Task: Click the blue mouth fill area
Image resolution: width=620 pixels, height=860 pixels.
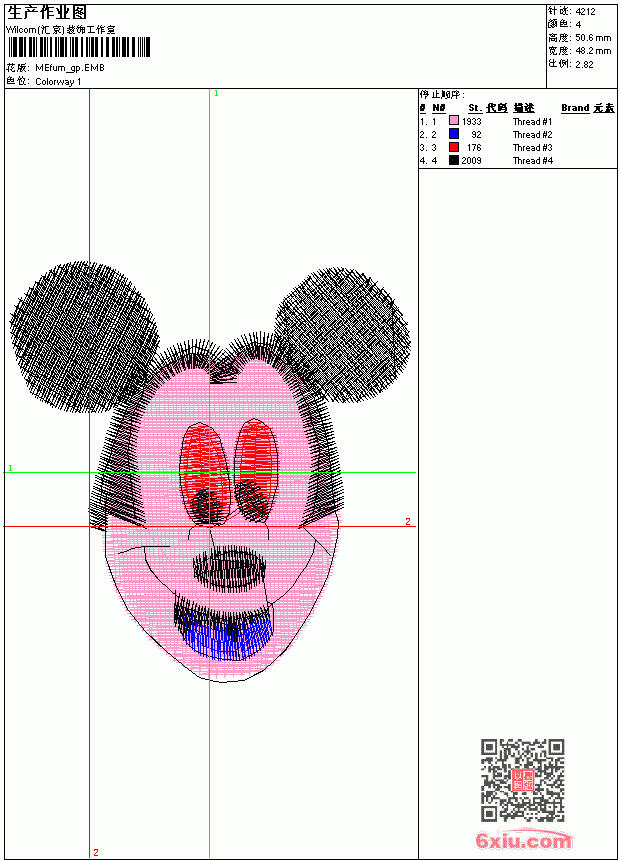Action: pyautogui.click(x=226, y=637)
